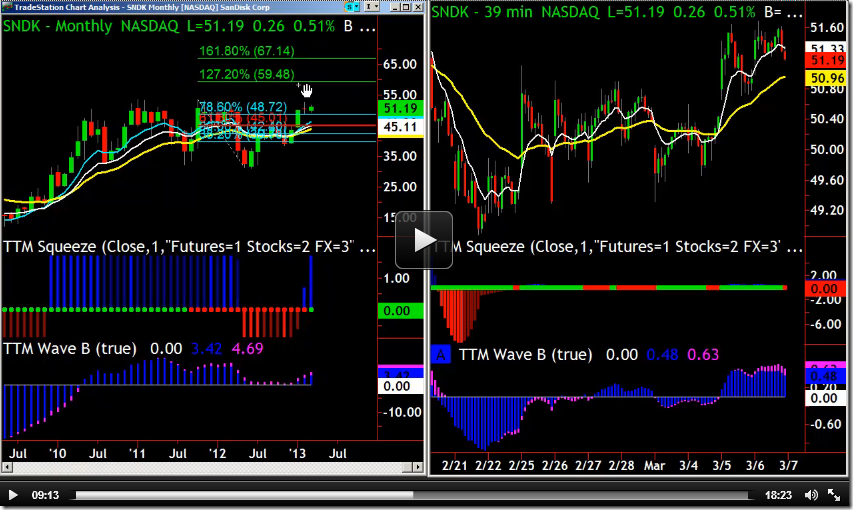The height and width of the screenshot is (510, 853).
Task: Click the SNDK - 39 min chart header
Action: coord(616,12)
